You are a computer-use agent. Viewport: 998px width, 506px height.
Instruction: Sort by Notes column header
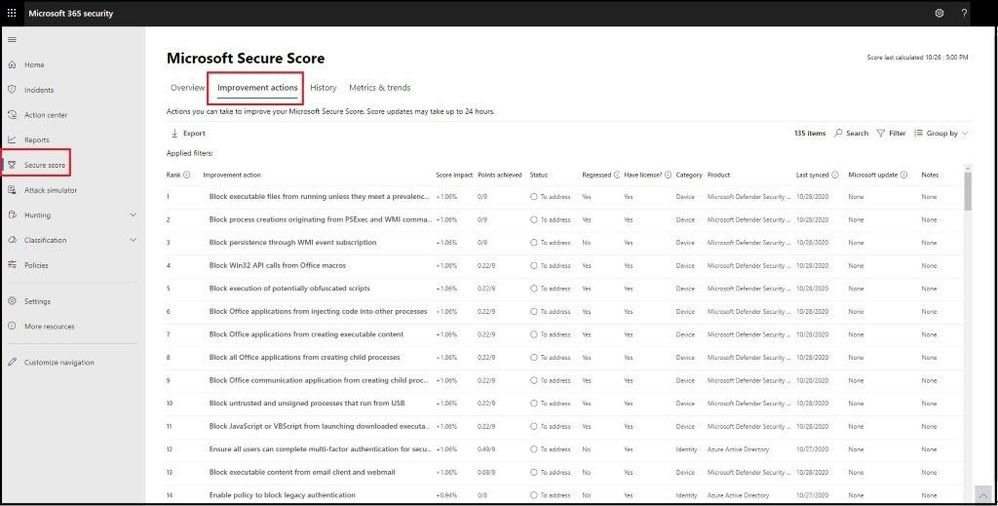pyautogui.click(x=930, y=174)
